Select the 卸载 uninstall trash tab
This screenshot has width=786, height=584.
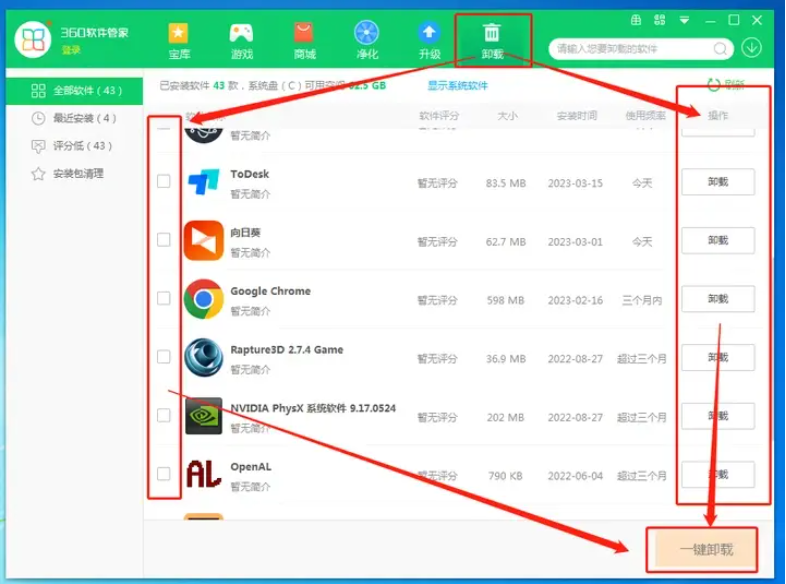click(492, 42)
